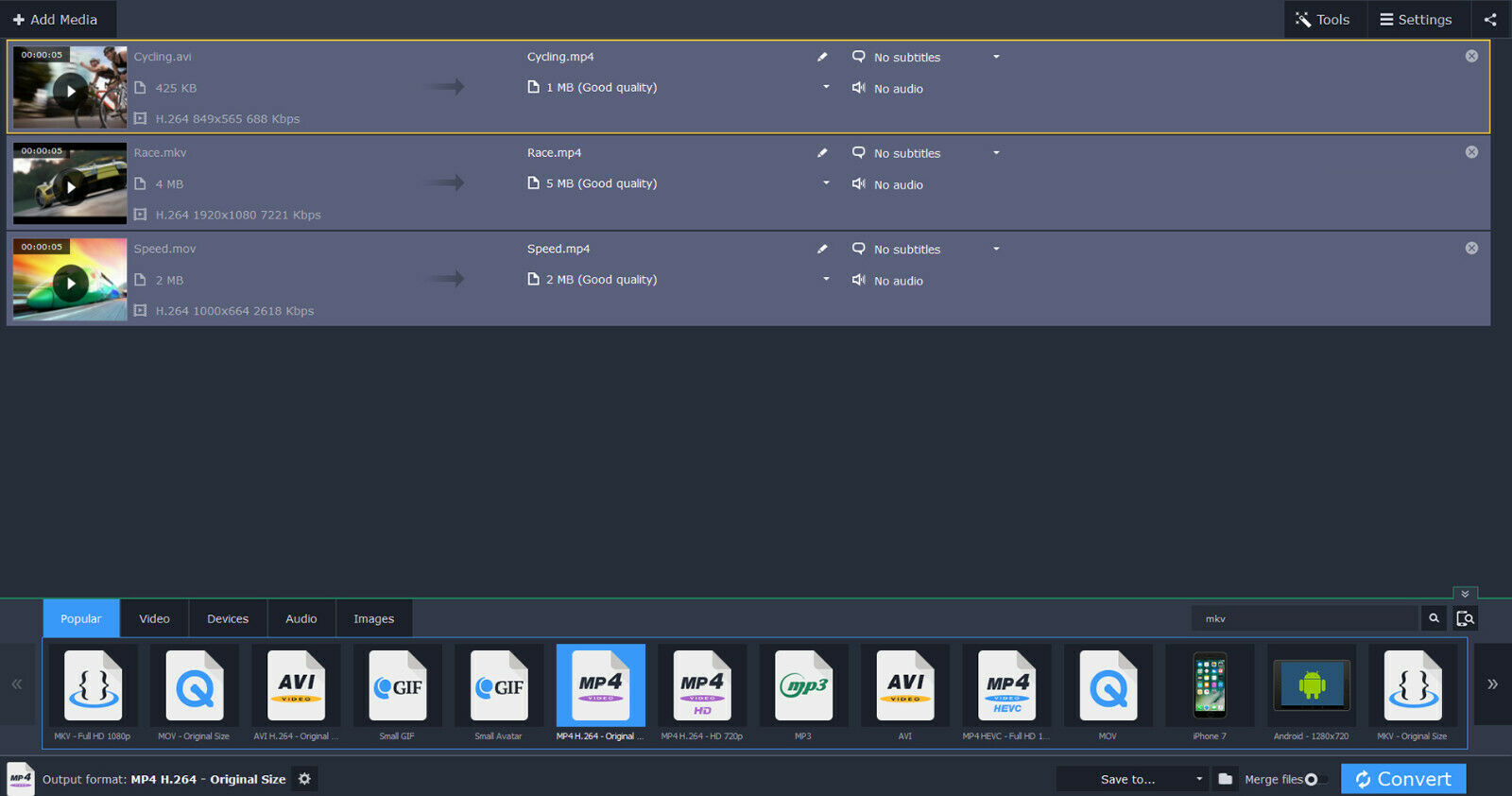This screenshot has width=1512, height=796.
Task: Open subtitles dropdown for Race.mp4
Action: [x=996, y=152]
